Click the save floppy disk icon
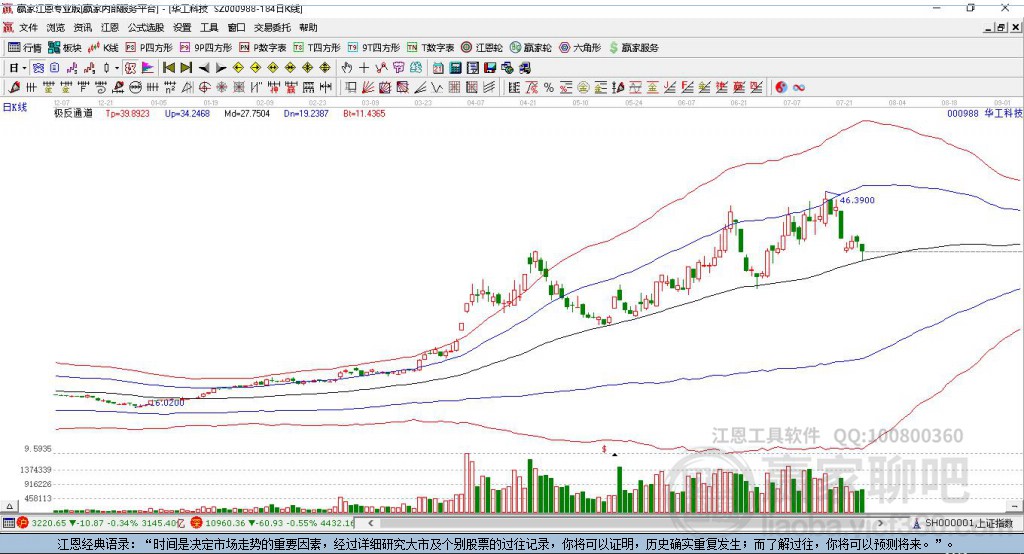This screenshot has height=554, width=1024. tap(490, 68)
